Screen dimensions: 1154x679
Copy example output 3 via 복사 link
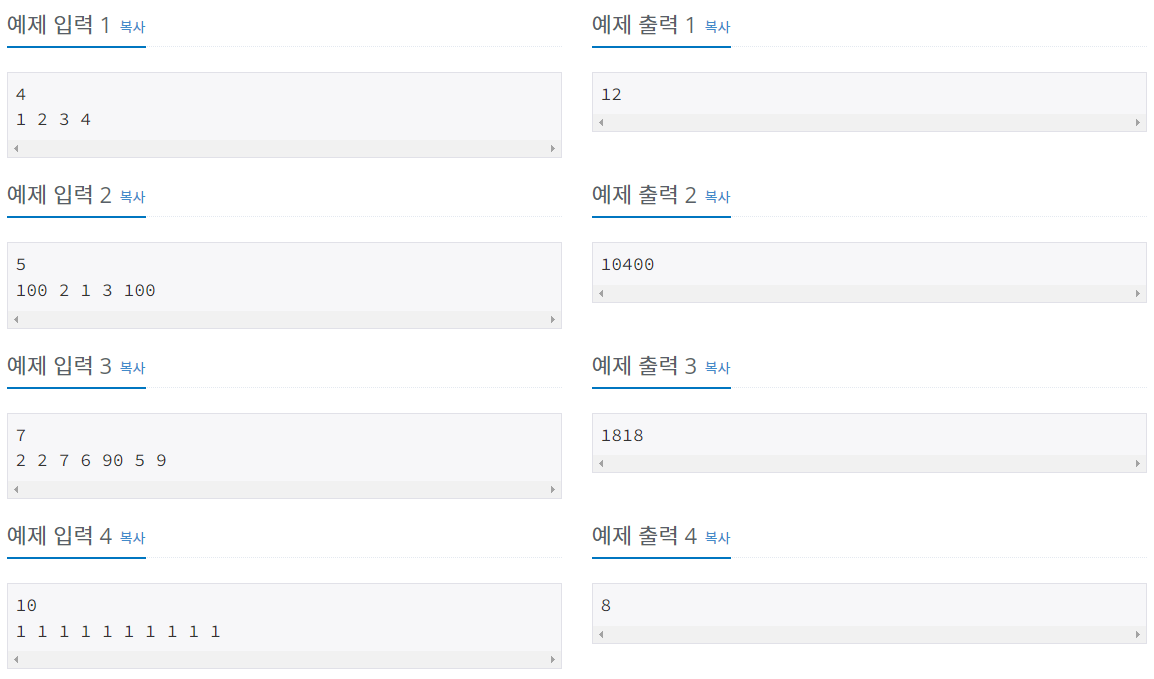click(718, 367)
